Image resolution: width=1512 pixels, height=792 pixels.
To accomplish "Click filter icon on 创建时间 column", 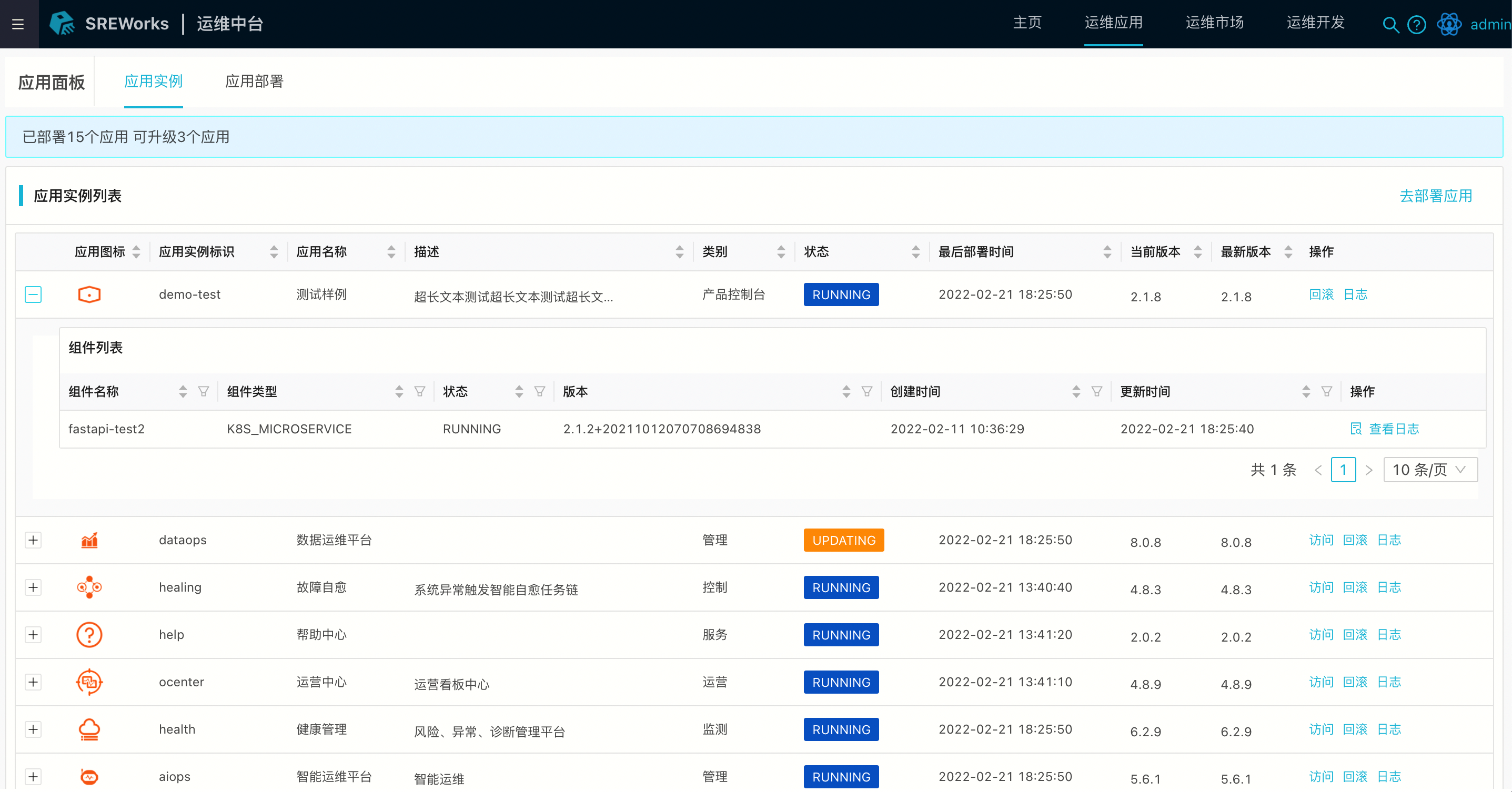I will (1096, 391).
